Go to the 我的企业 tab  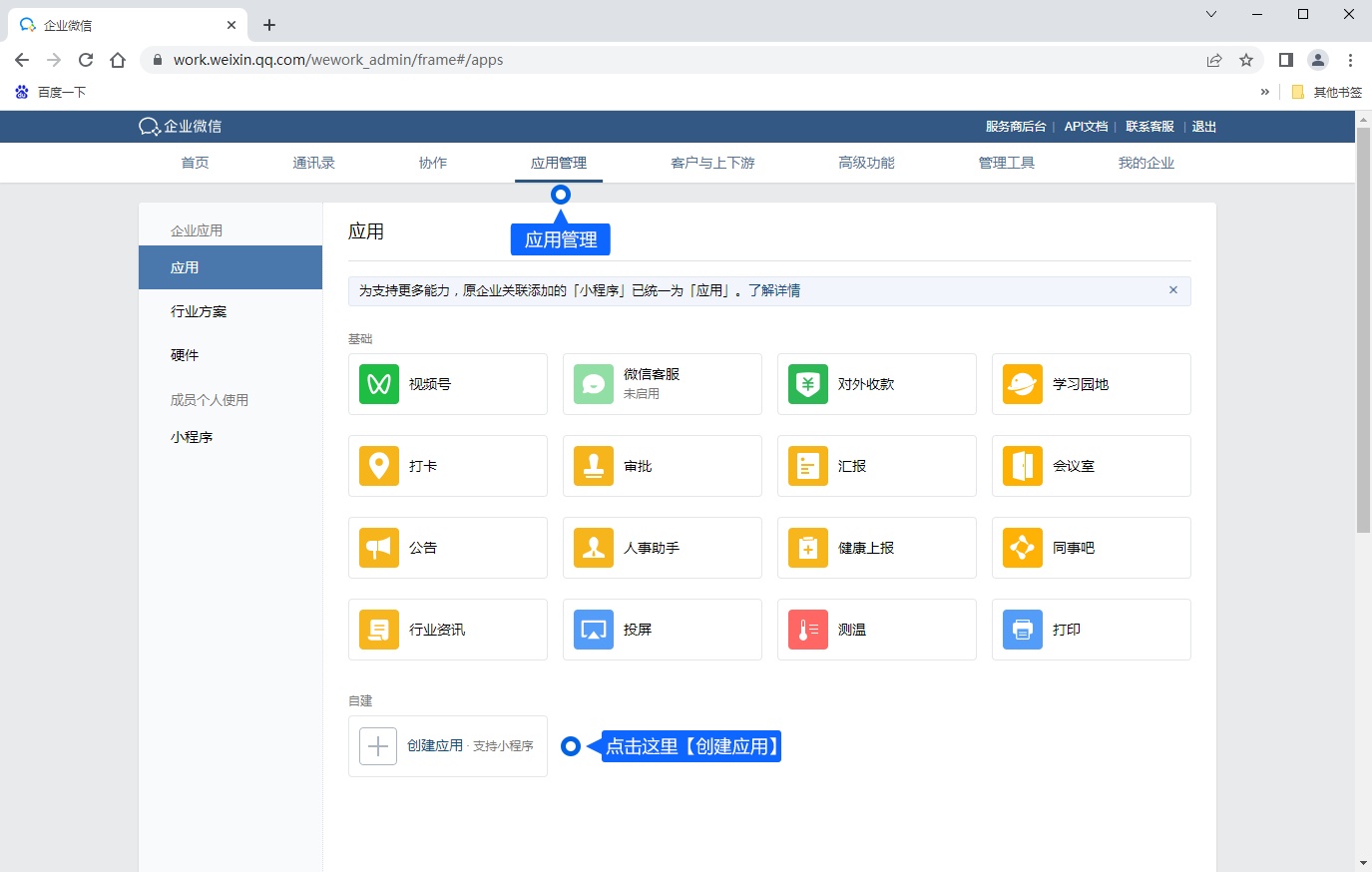(x=1145, y=163)
